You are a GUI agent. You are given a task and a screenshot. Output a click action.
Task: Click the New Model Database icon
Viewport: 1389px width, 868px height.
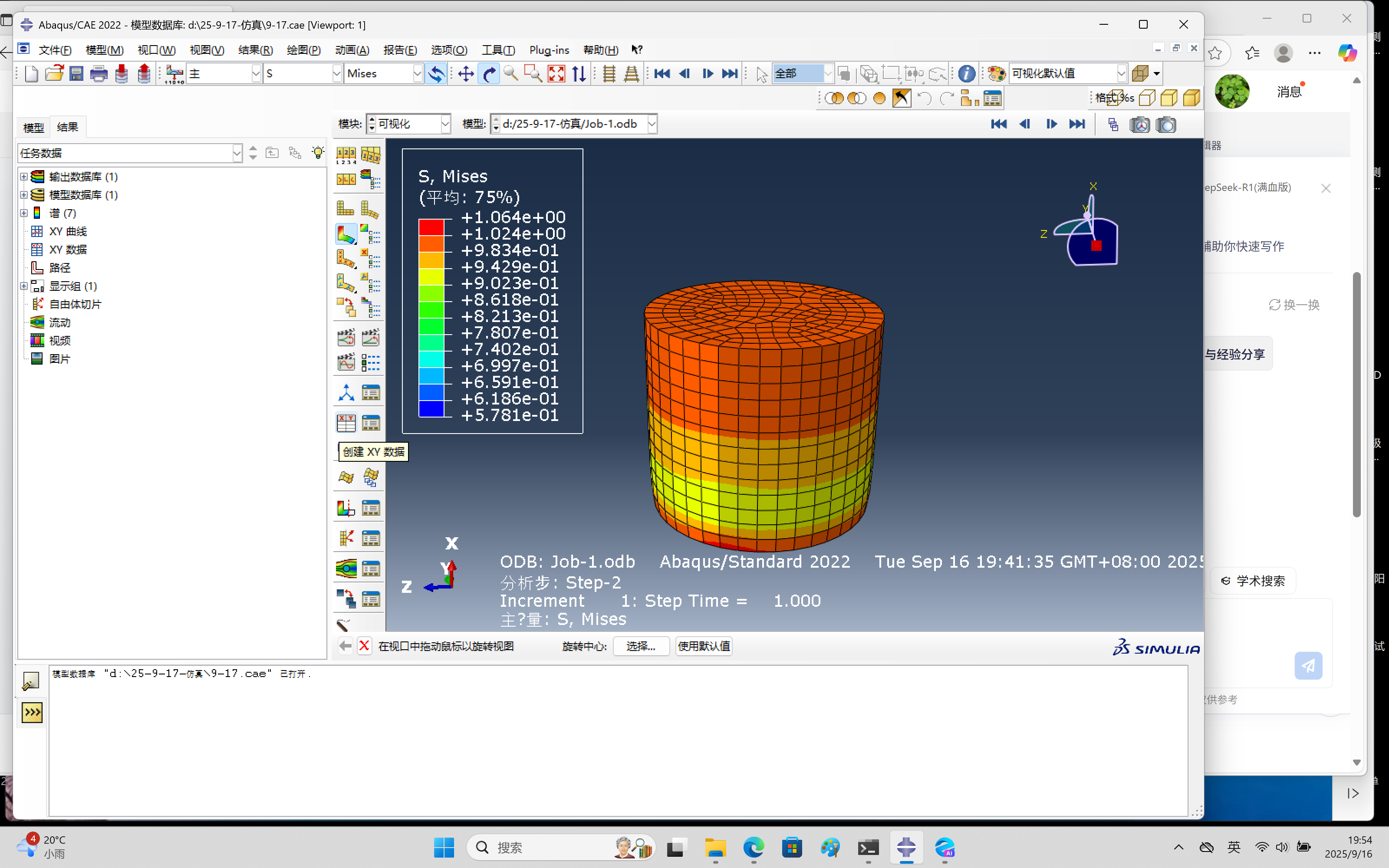click(x=32, y=73)
